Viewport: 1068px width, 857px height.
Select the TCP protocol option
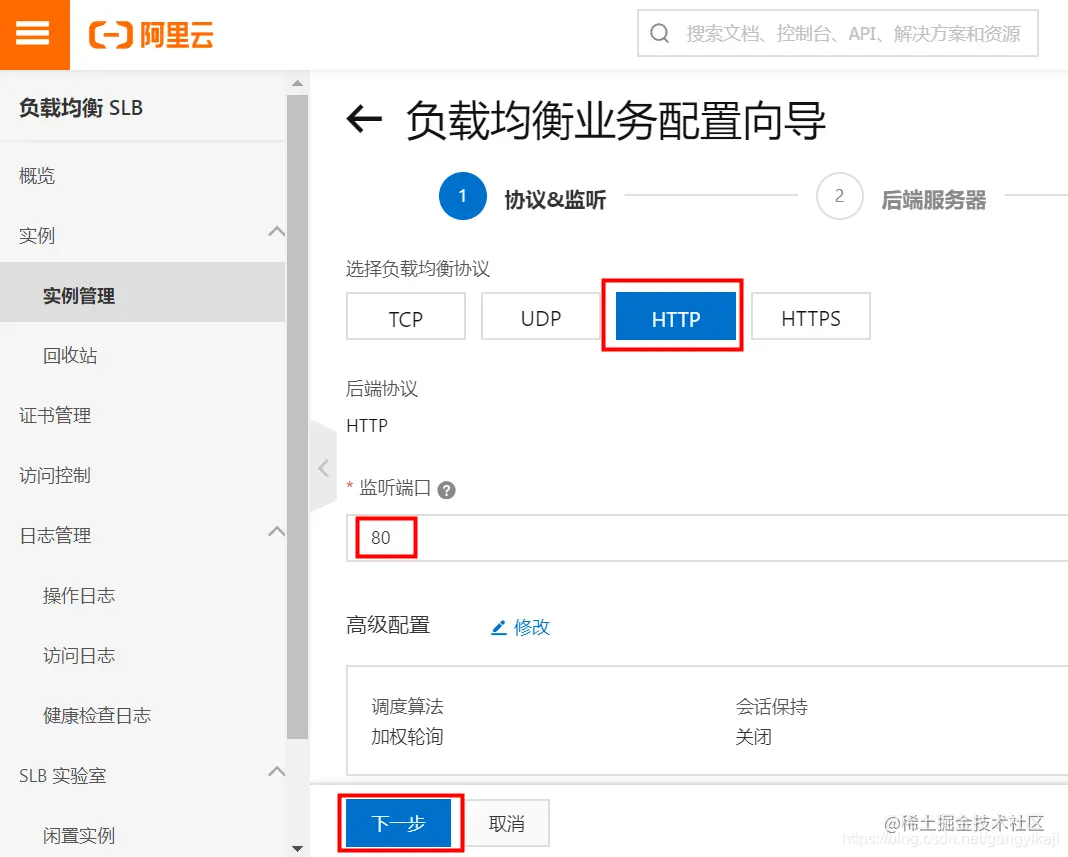point(406,316)
